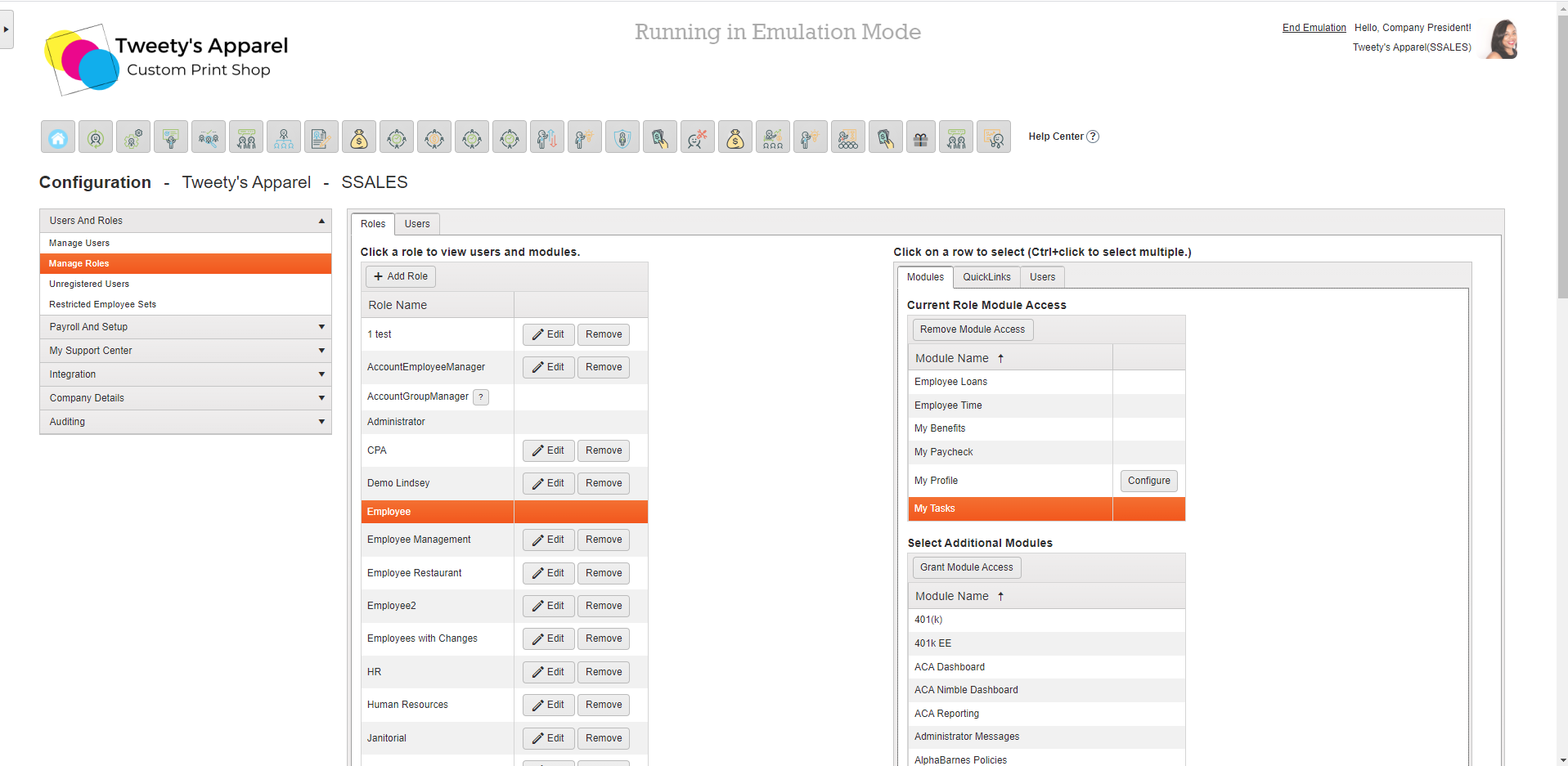The width and height of the screenshot is (1568, 766).
Task: Collapse the Users And Roles section
Action: (186, 221)
